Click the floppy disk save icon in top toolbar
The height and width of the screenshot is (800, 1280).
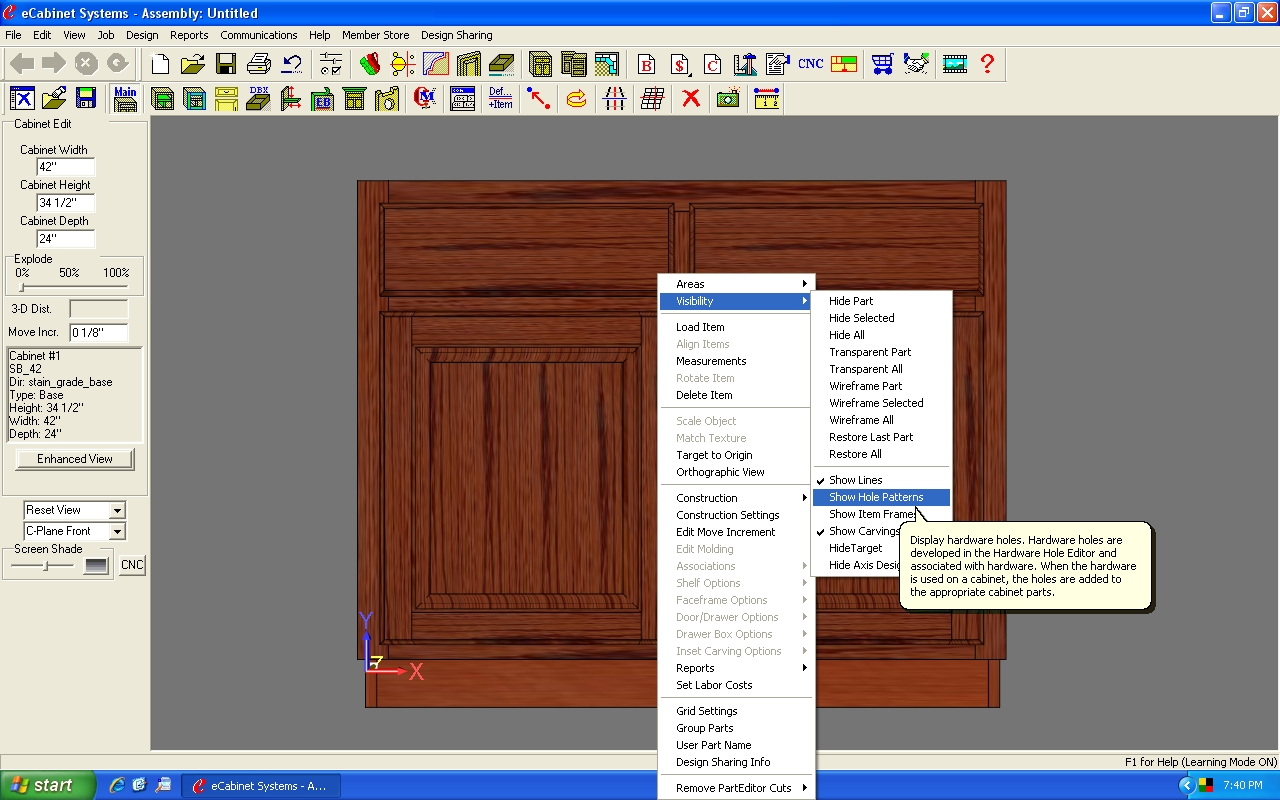tap(226, 64)
